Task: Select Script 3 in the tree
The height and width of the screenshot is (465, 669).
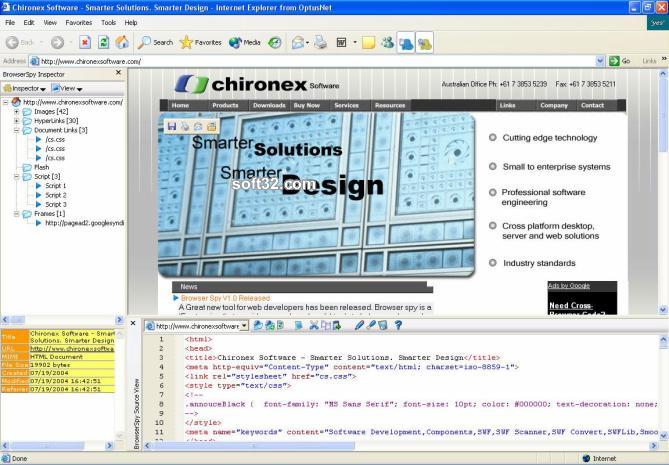Action: pyautogui.click(x=55, y=205)
